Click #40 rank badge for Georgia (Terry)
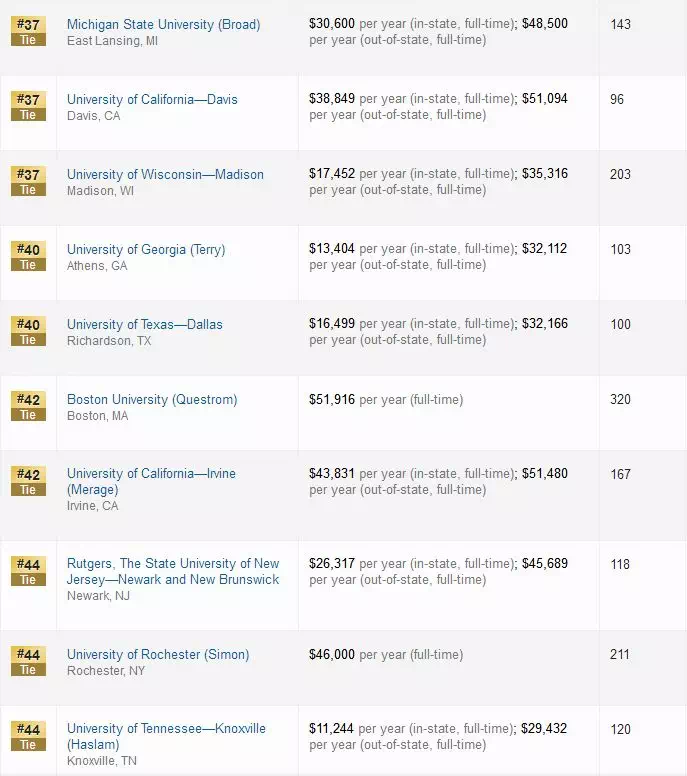The height and width of the screenshot is (776, 687). [x=28, y=256]
